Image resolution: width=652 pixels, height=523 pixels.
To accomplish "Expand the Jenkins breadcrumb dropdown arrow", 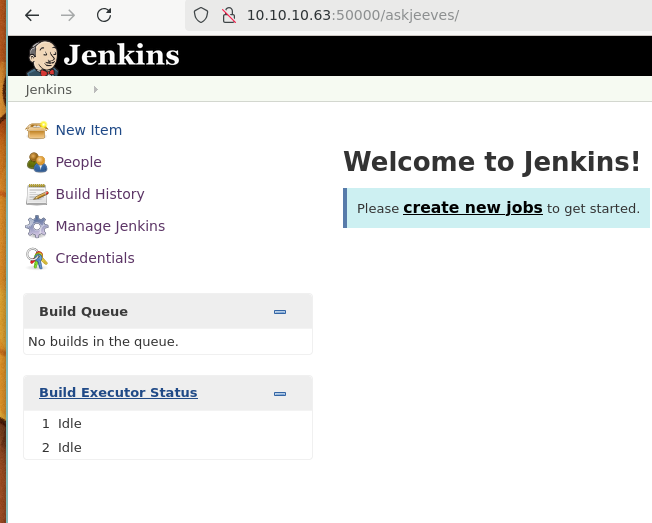I will [96, 90].
